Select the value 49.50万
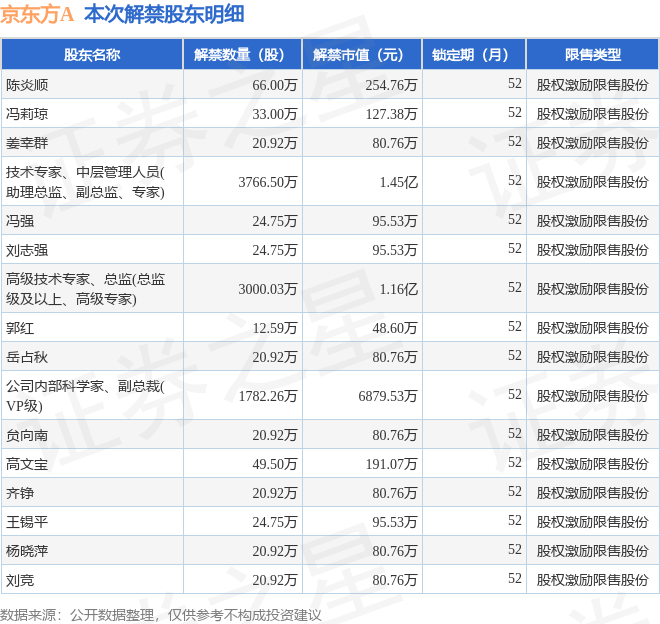Screen dimensions: 660x624 pos(275,464)
